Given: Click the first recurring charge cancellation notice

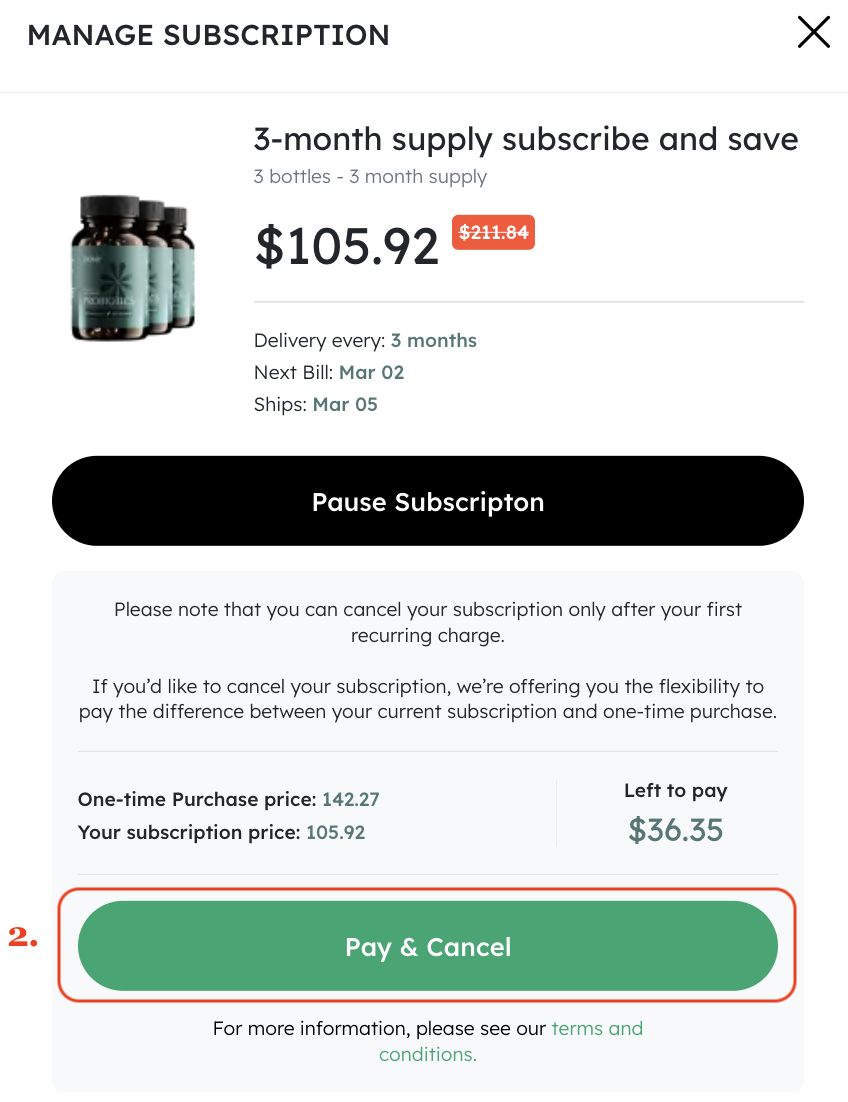Looking at the screenshot, I should tap(428, 622).
